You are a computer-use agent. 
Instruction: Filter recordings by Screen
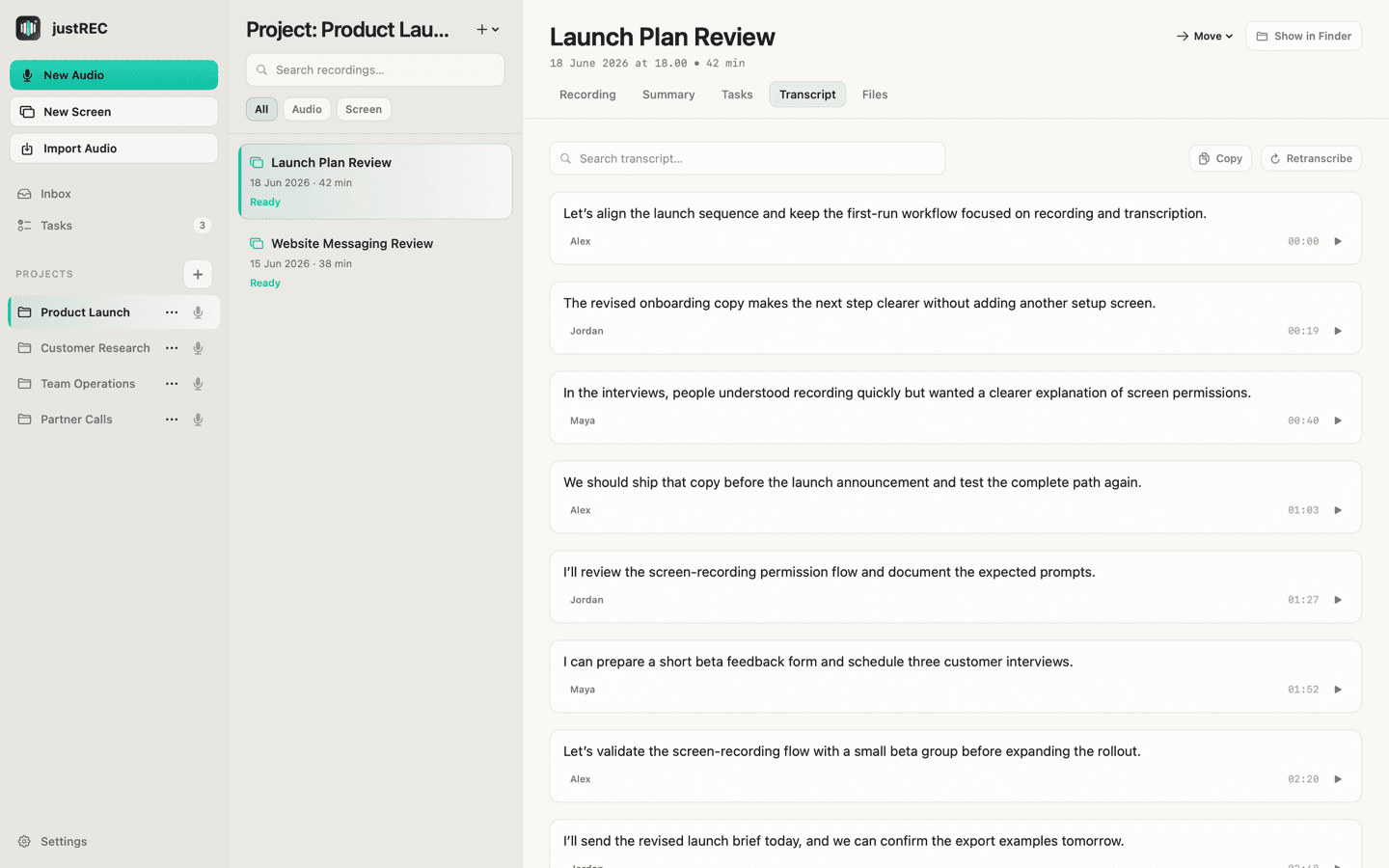[364, 109]
